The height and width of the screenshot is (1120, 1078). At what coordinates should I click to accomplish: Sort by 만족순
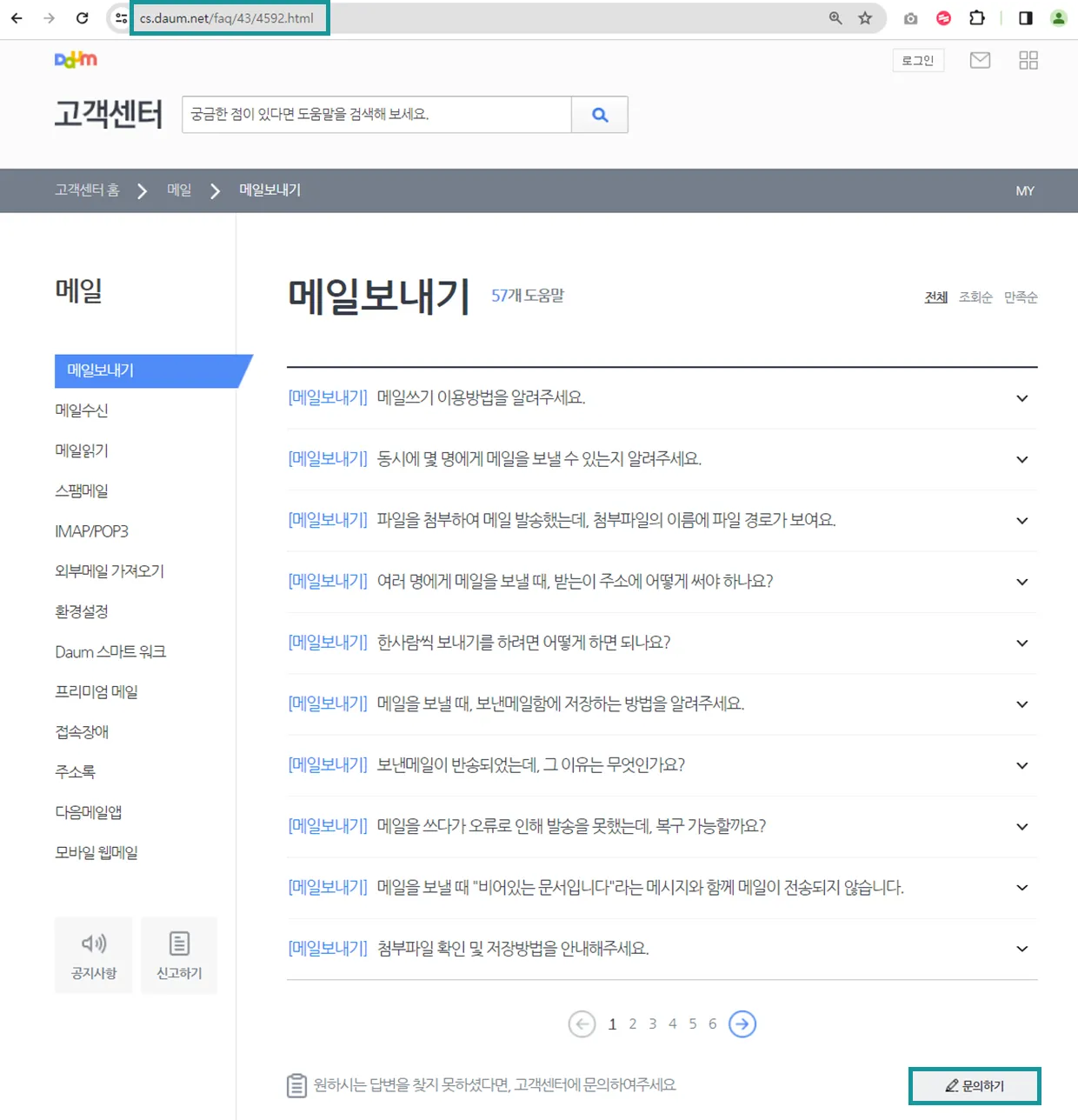[x=1021, y=297]
